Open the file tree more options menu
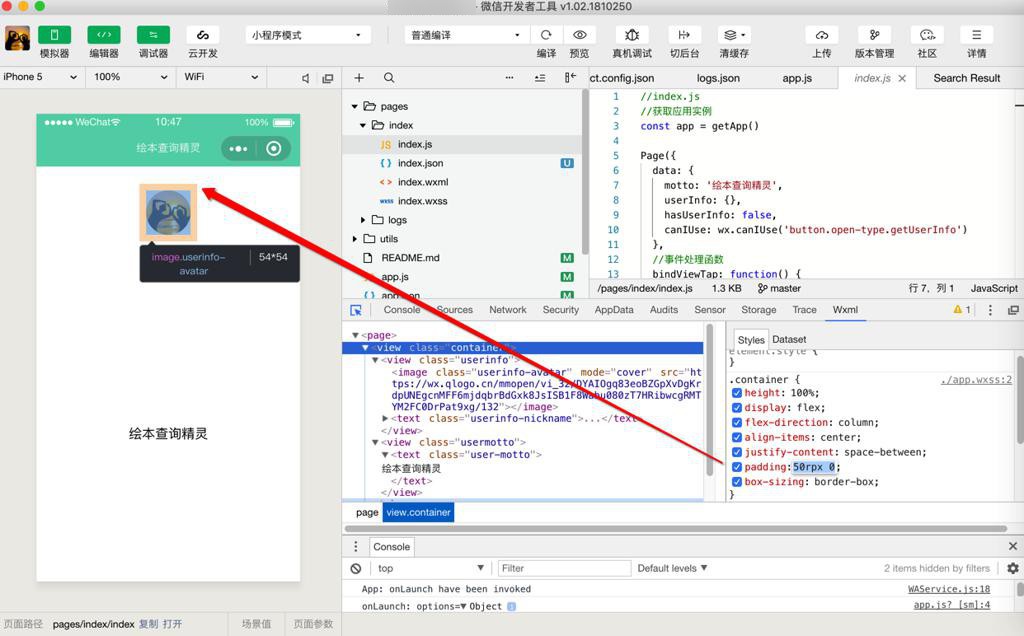1024x636 pixels. coord(509,78)
